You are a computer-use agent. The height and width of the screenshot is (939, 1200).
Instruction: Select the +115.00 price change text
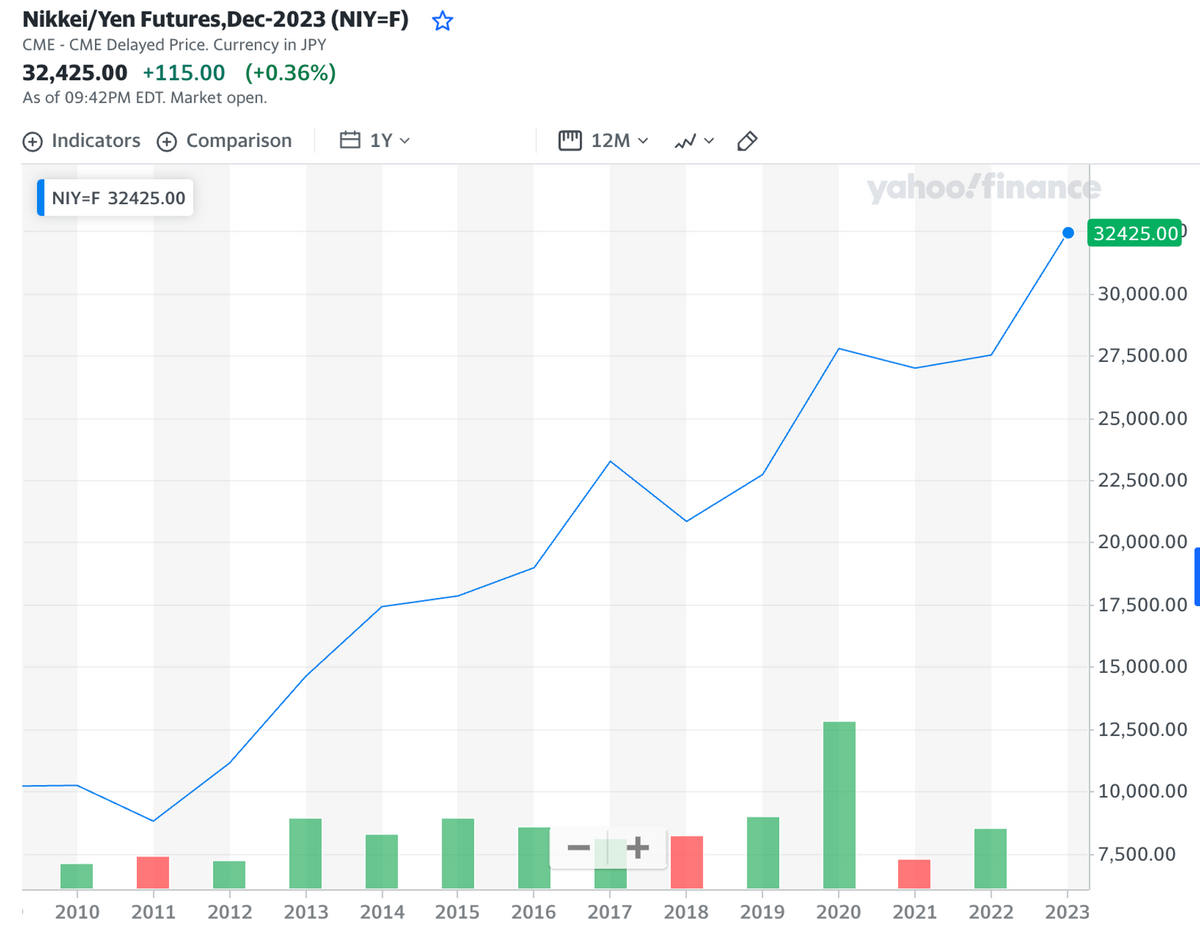coord(184,73)
